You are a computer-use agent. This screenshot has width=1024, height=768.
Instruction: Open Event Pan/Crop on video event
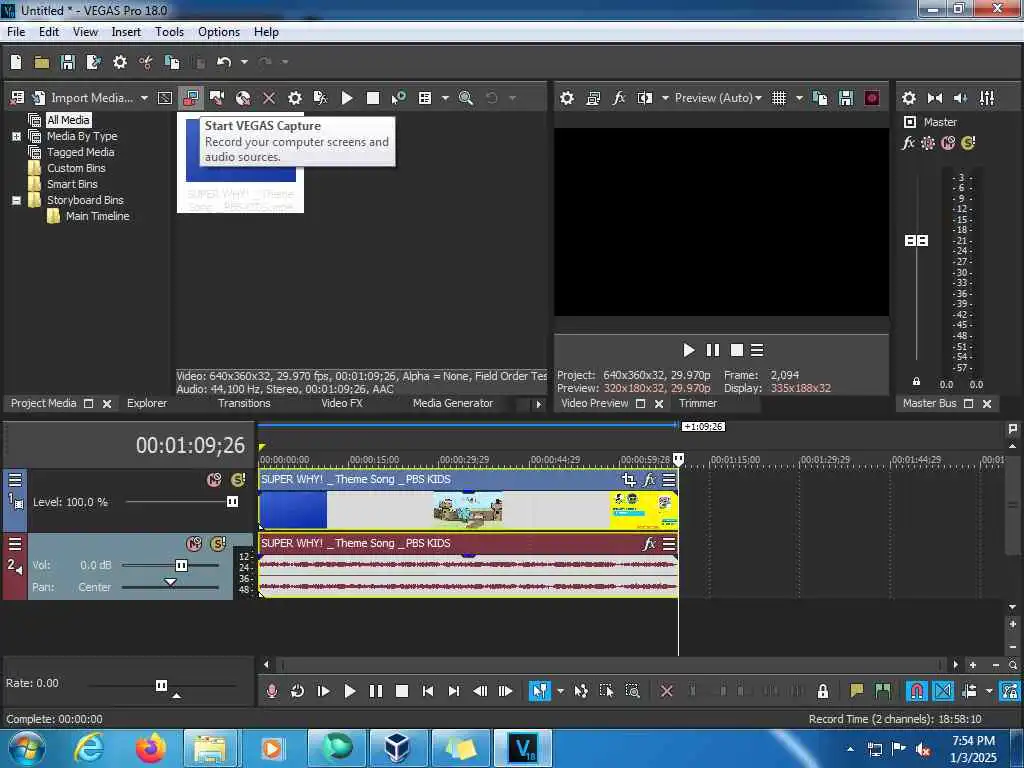click(628, 480)
